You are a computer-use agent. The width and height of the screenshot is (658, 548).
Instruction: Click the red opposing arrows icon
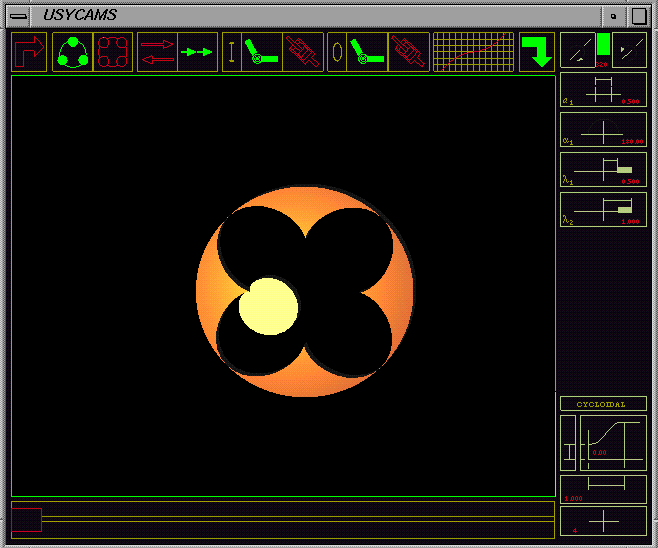coord(157,52)
